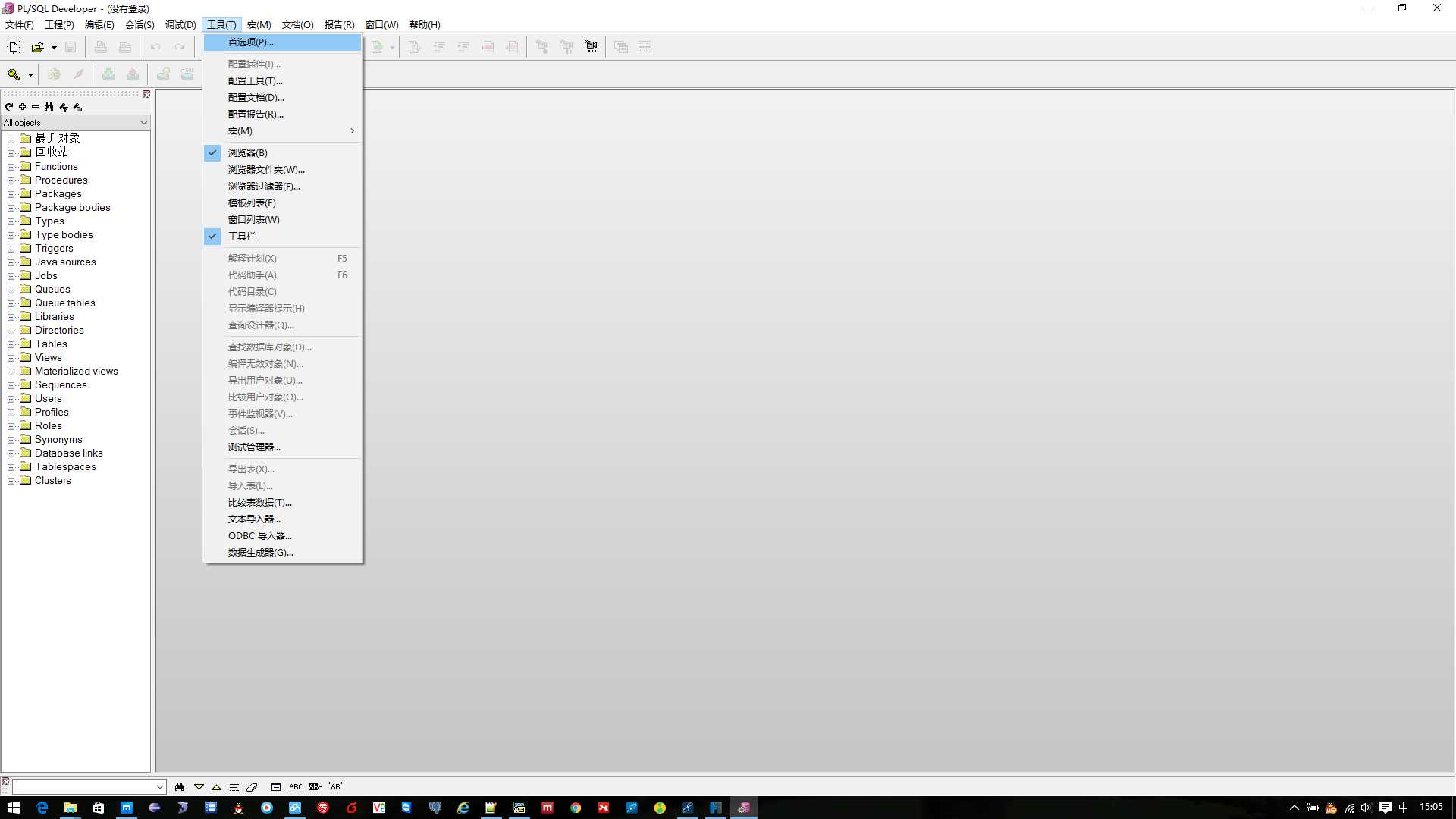Click the Cascade windows toolbar icon
The height and width of the screenshot is (819, 1456).
(x=621, y=47)
